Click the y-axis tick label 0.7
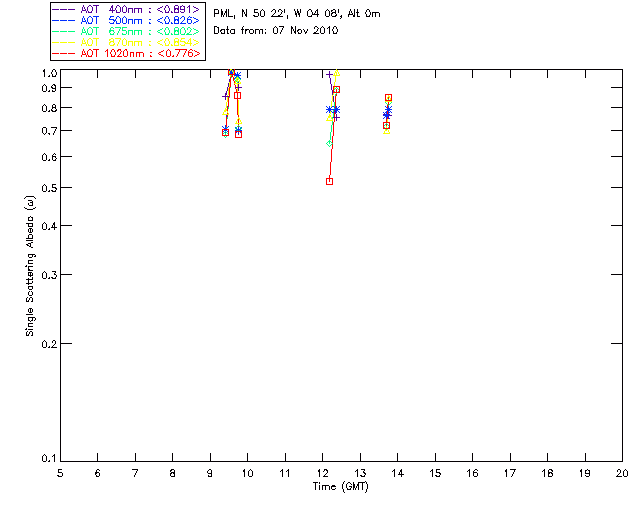The height and width of the screenshot is (512, 640). [x=49, y=131]
